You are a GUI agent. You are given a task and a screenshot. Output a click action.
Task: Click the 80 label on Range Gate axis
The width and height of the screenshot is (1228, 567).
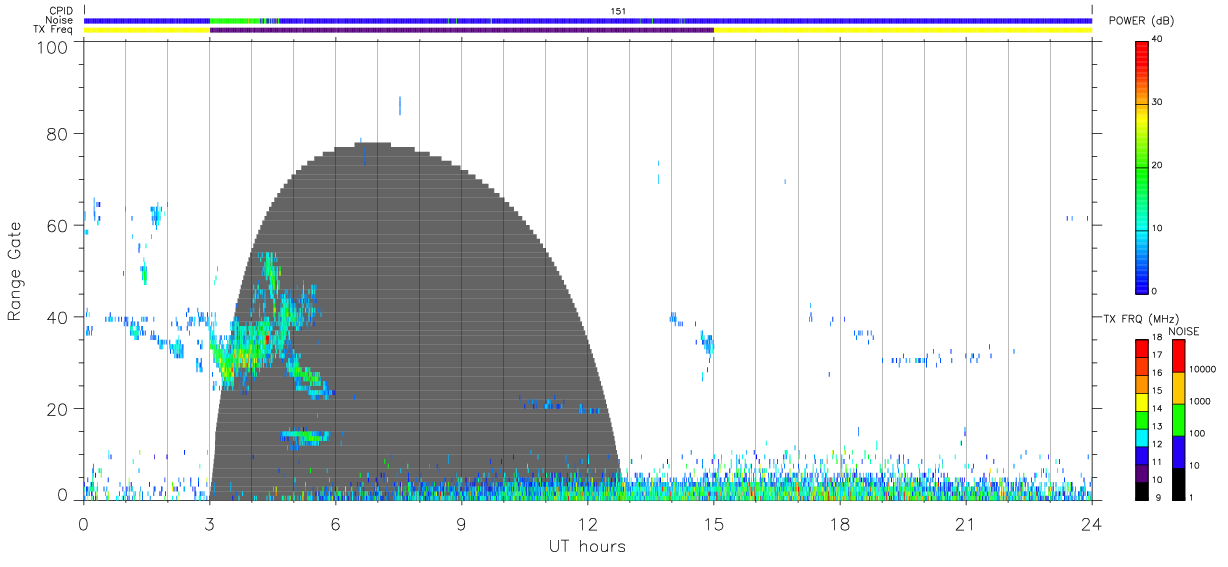tap(55, 134)
